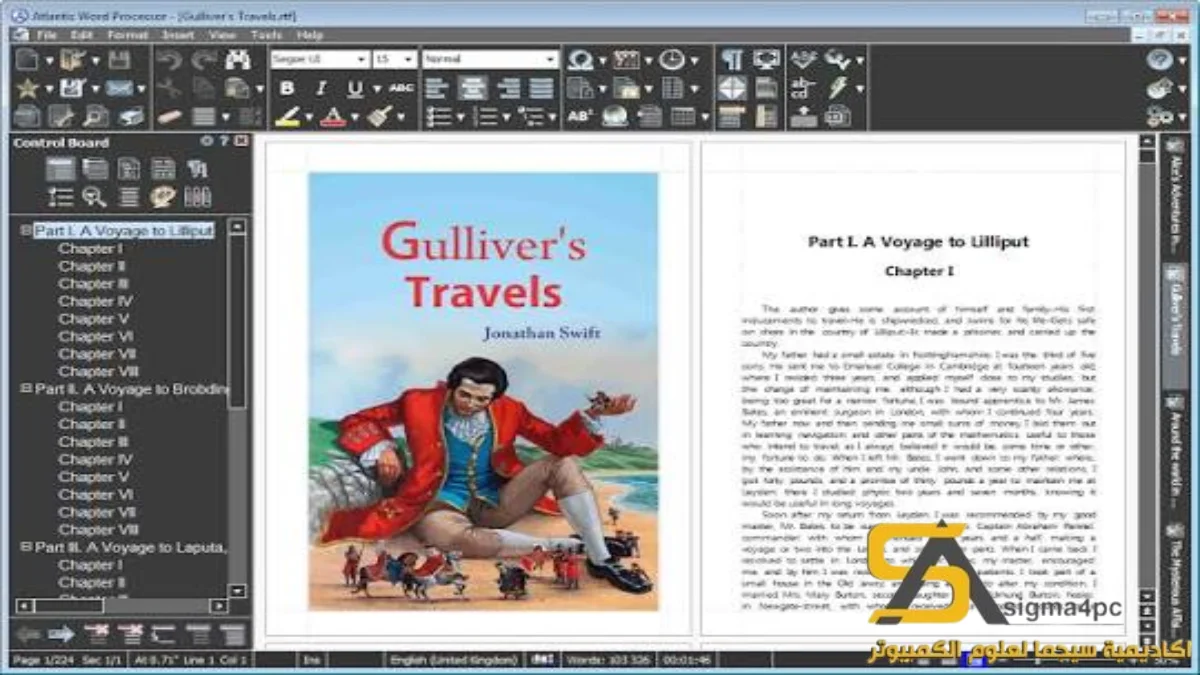Image resolution: width=1200 pixels, height=675 pixels.
Task: Close the Control Board panel
Action: pos(240,141)
